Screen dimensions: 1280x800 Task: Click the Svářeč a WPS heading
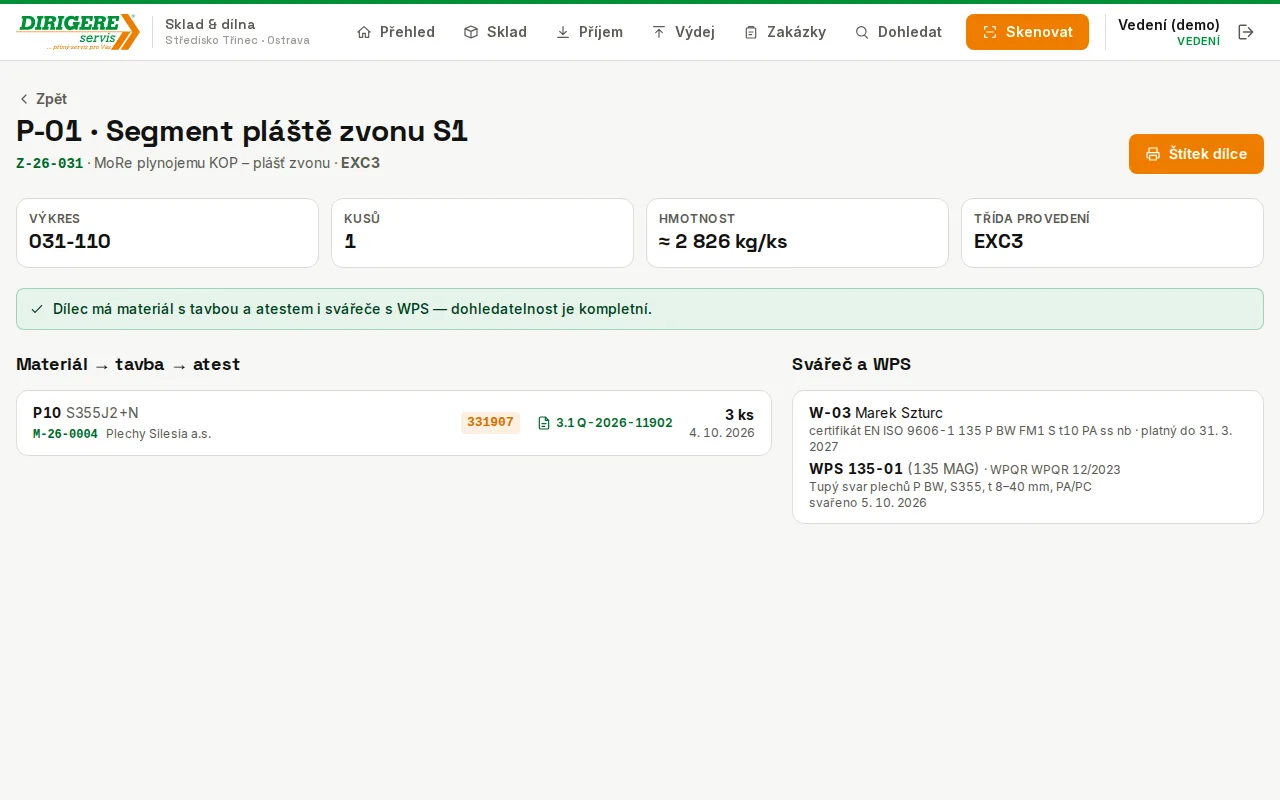tap(851, 364)
